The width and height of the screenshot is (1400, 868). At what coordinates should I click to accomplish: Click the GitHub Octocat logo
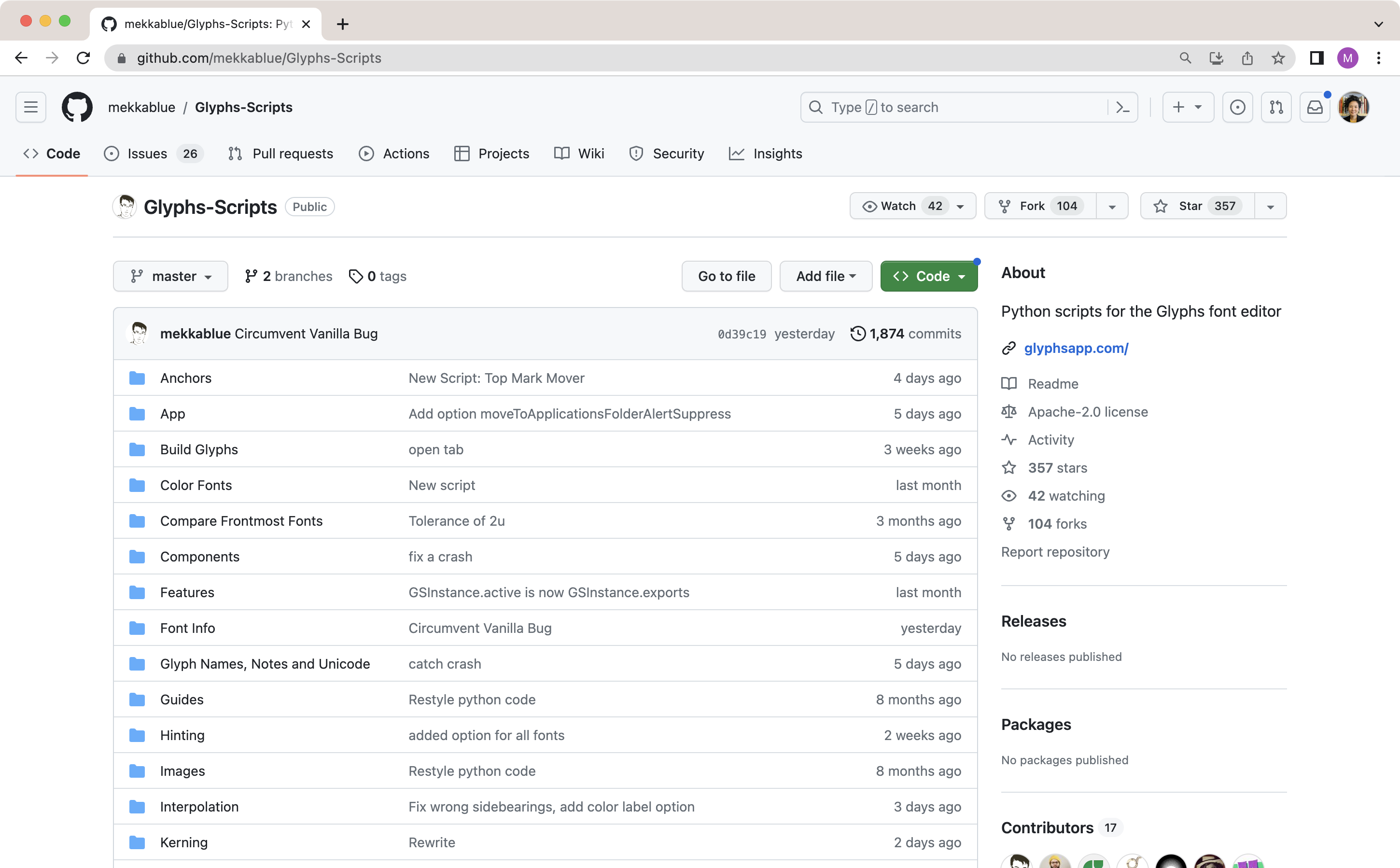[77, 107]
